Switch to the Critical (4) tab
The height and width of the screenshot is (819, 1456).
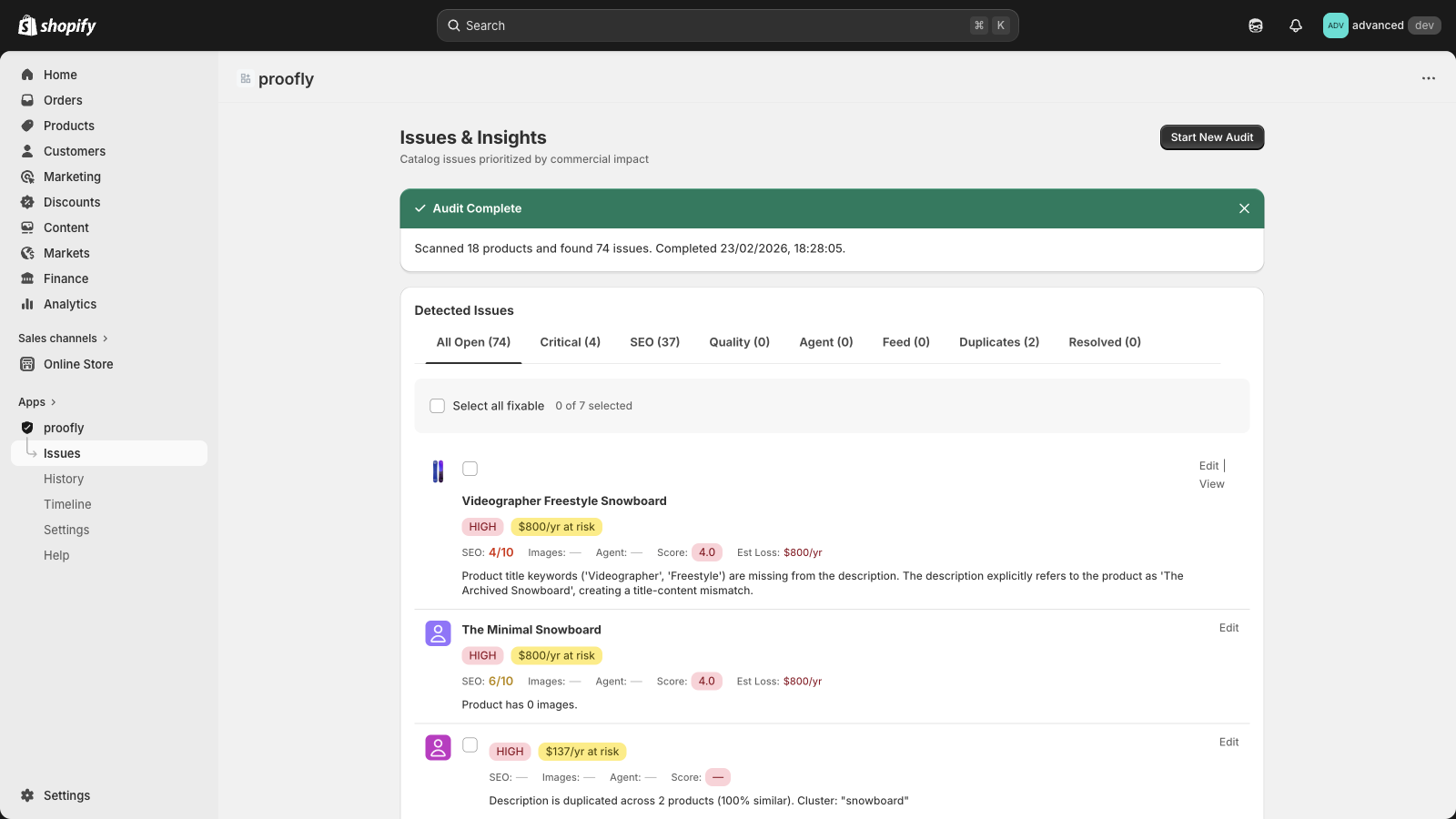pos(570,342)
